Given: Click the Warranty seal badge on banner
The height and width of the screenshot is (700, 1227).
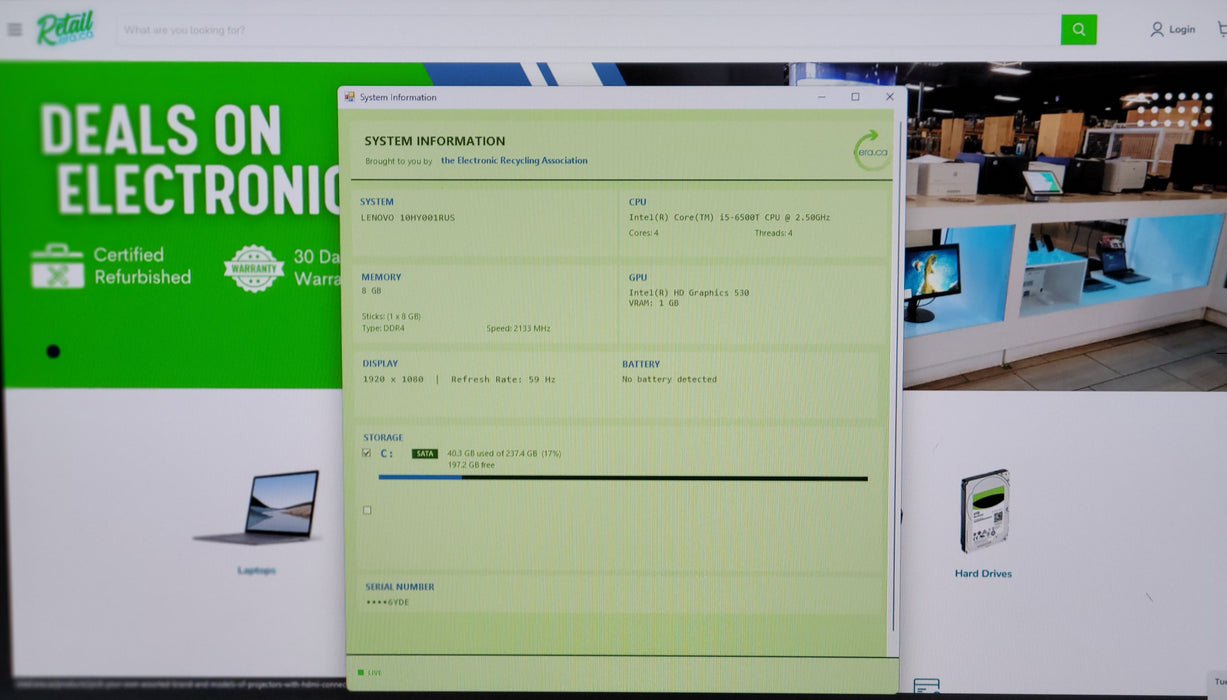Looking at the screenshot, I should (253, 268).
